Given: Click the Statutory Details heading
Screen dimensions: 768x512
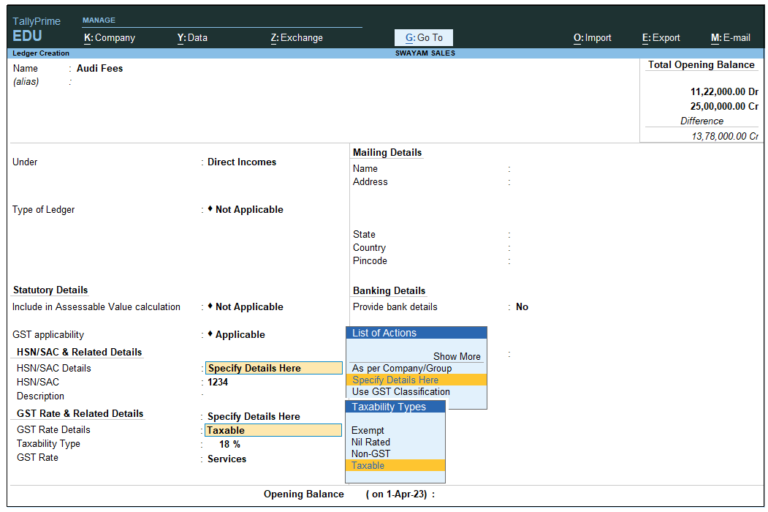Looking at the screenshot, I should click(x=50, y=290).
